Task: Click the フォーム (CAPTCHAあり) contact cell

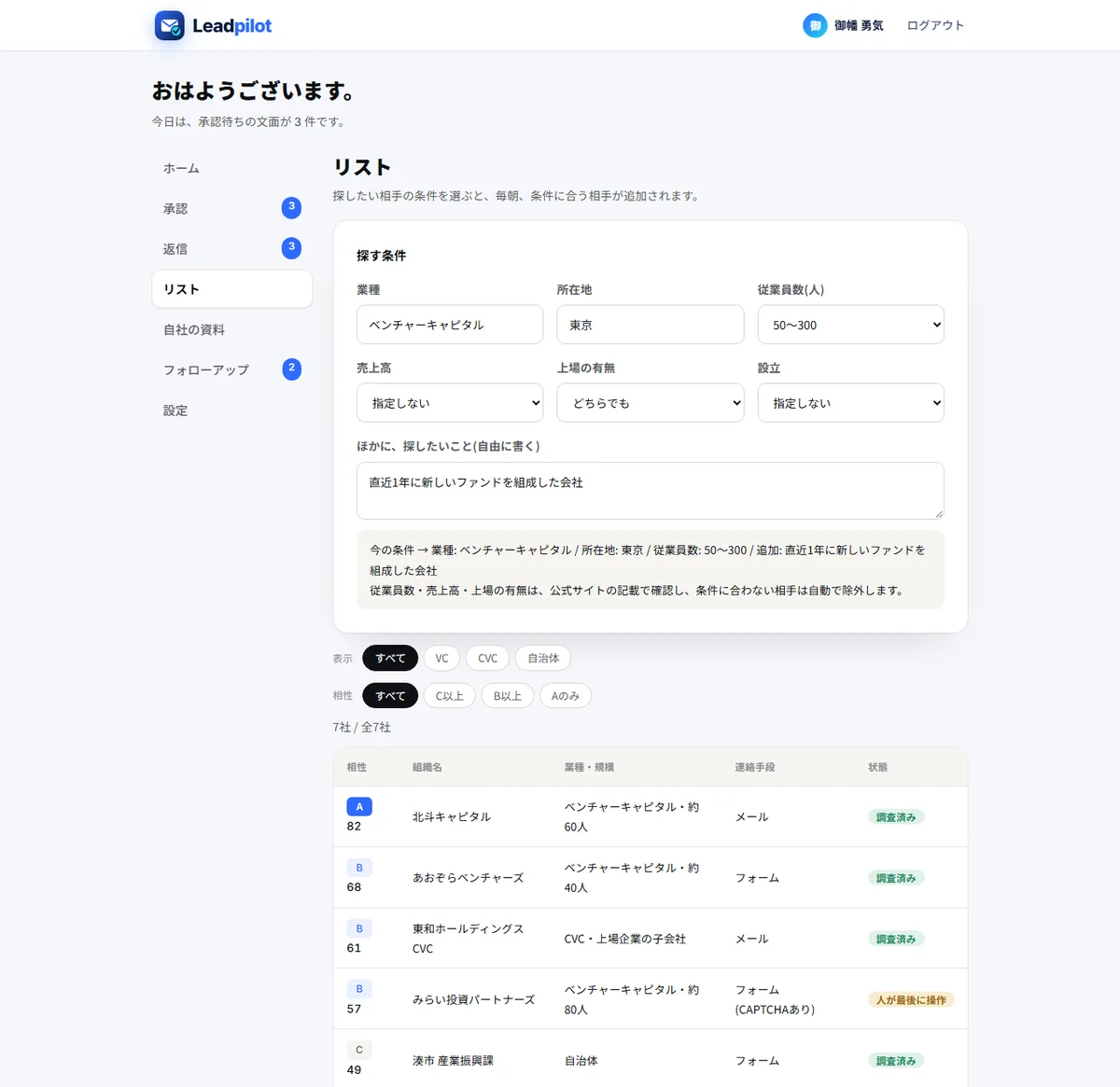Action: (x=775, y=999)
